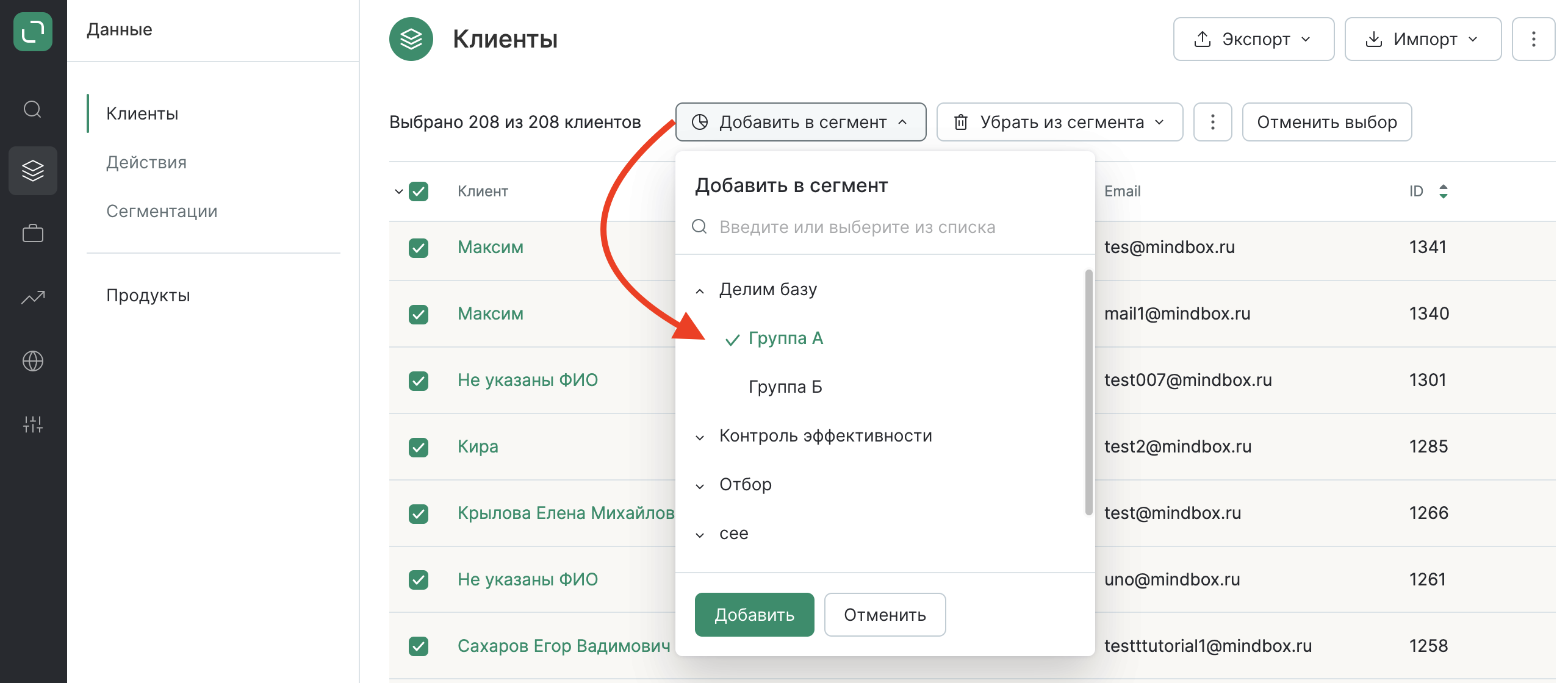Uncheck the Максим row with ID 1341
The height and width of the screenshot is (683, 1568).
point(419,248)
